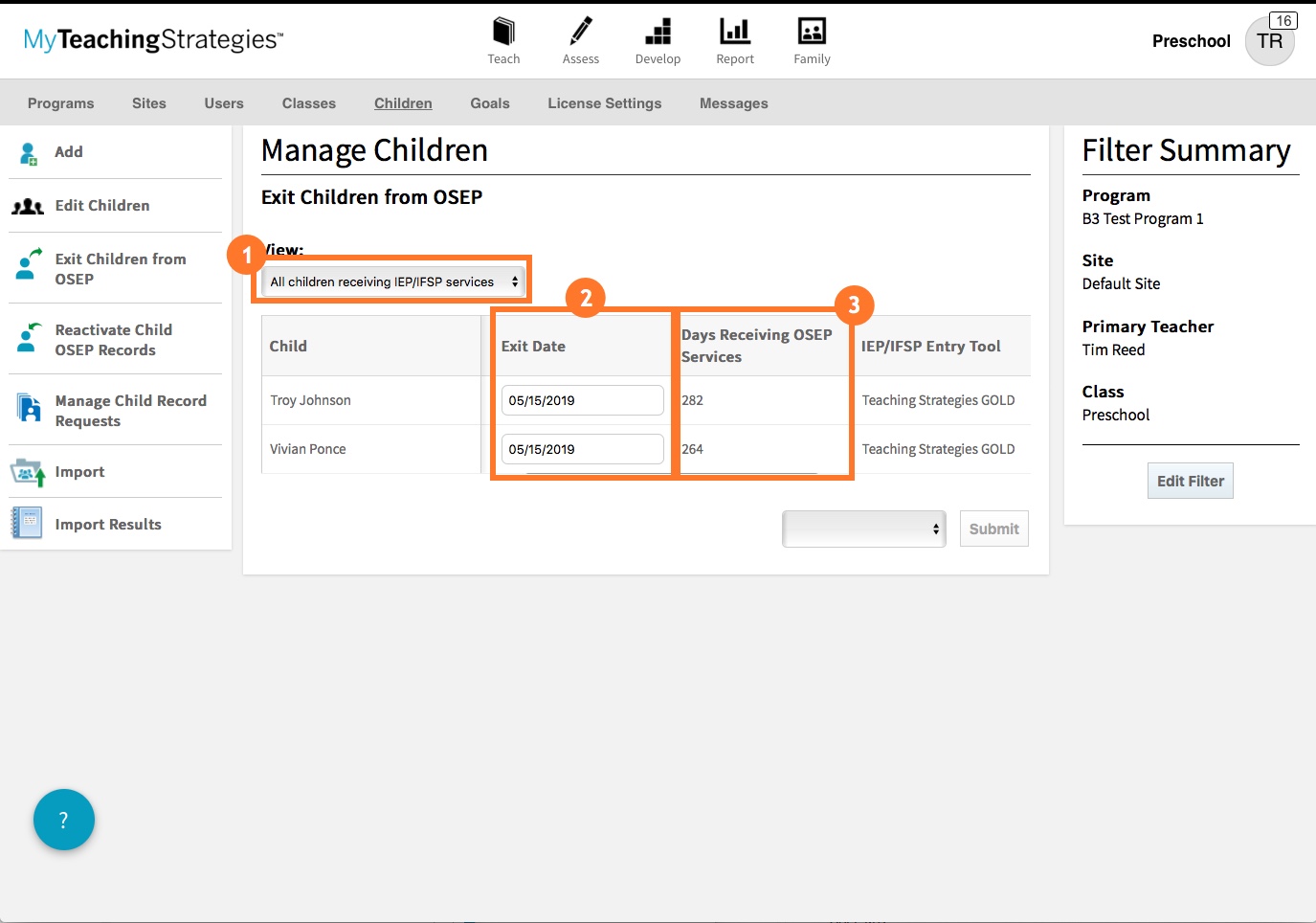This screenshot has width=1316, height=923.
Task: Click the Import Results notebook icon
Action: [x=27, y=524]
